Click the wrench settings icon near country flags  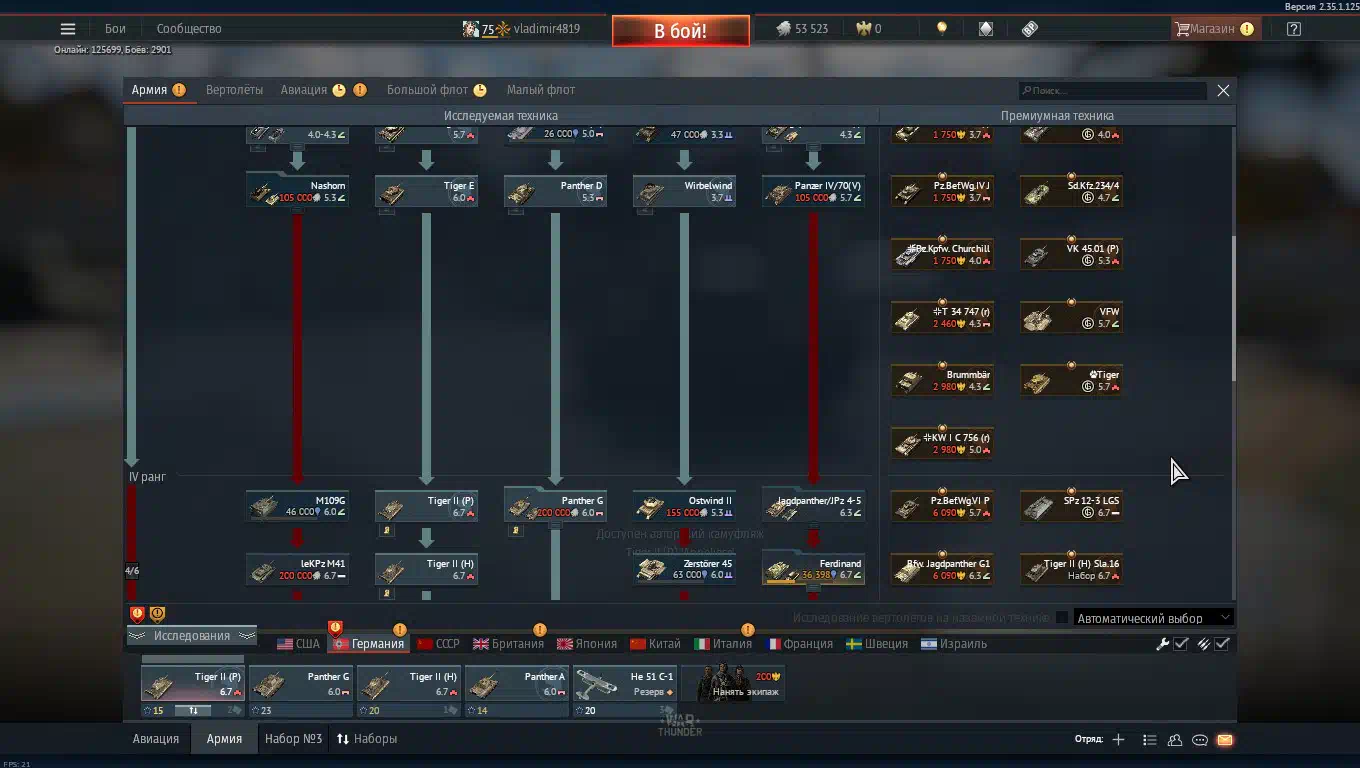point(1163,644)
